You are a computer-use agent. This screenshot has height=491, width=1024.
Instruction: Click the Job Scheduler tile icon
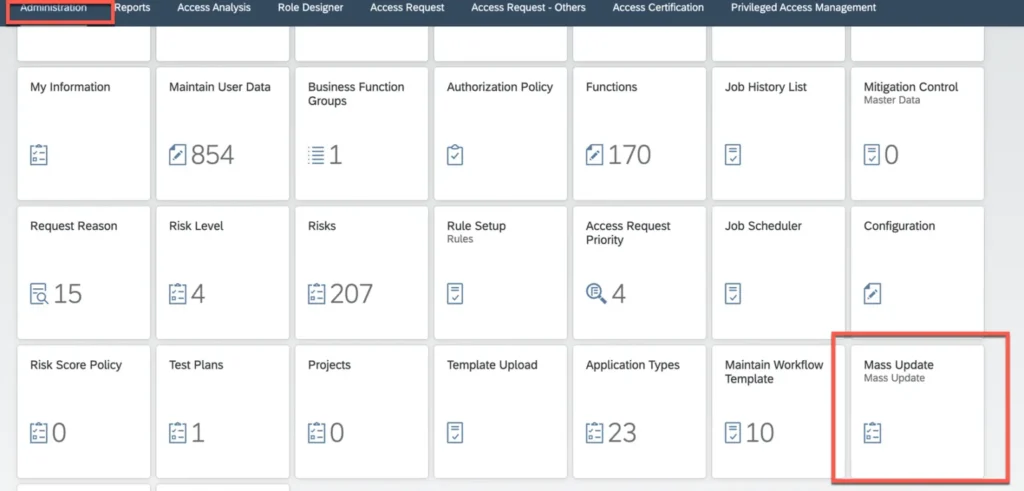[733, 294]
